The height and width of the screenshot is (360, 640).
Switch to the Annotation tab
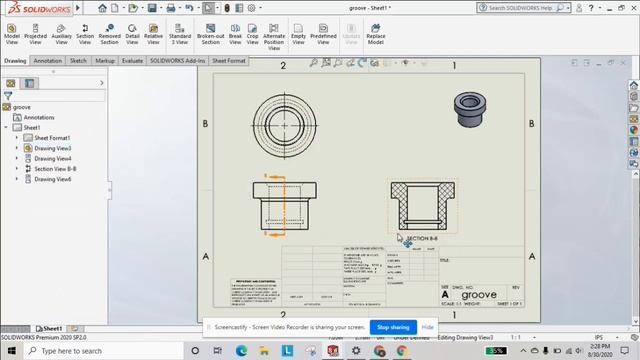coord(48,60)
